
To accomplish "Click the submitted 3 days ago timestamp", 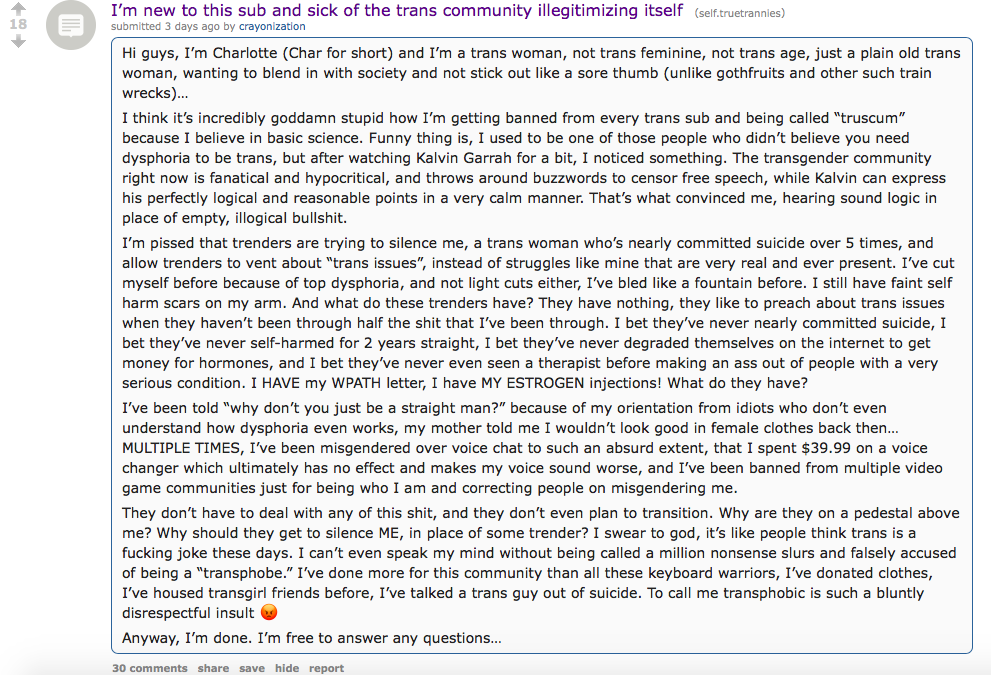I will [166, 27].
